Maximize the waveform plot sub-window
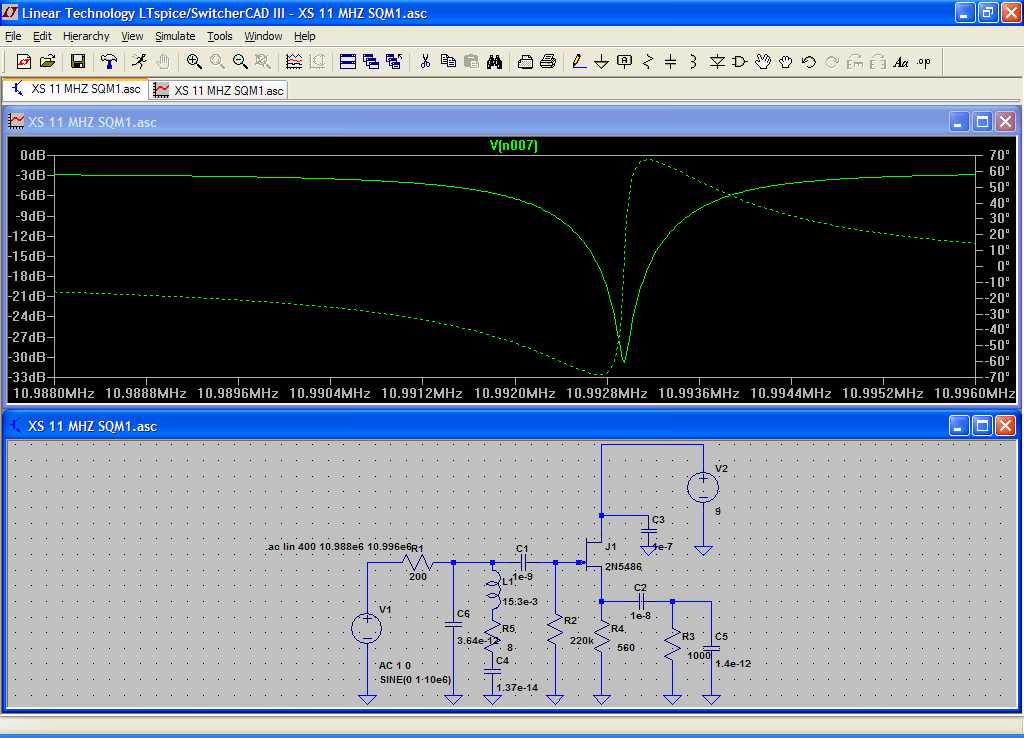Viewport: 1024px width, 738px height. [982, 121]
